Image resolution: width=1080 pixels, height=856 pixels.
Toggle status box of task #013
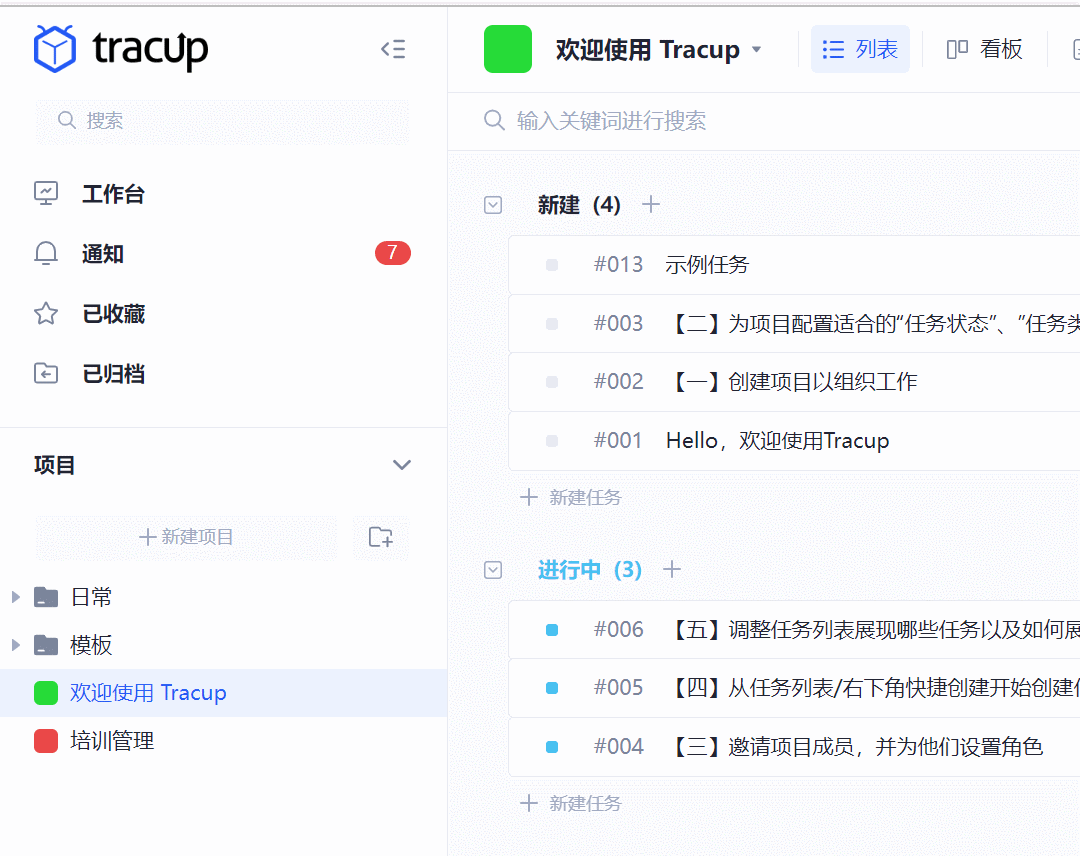pos(552,265)
